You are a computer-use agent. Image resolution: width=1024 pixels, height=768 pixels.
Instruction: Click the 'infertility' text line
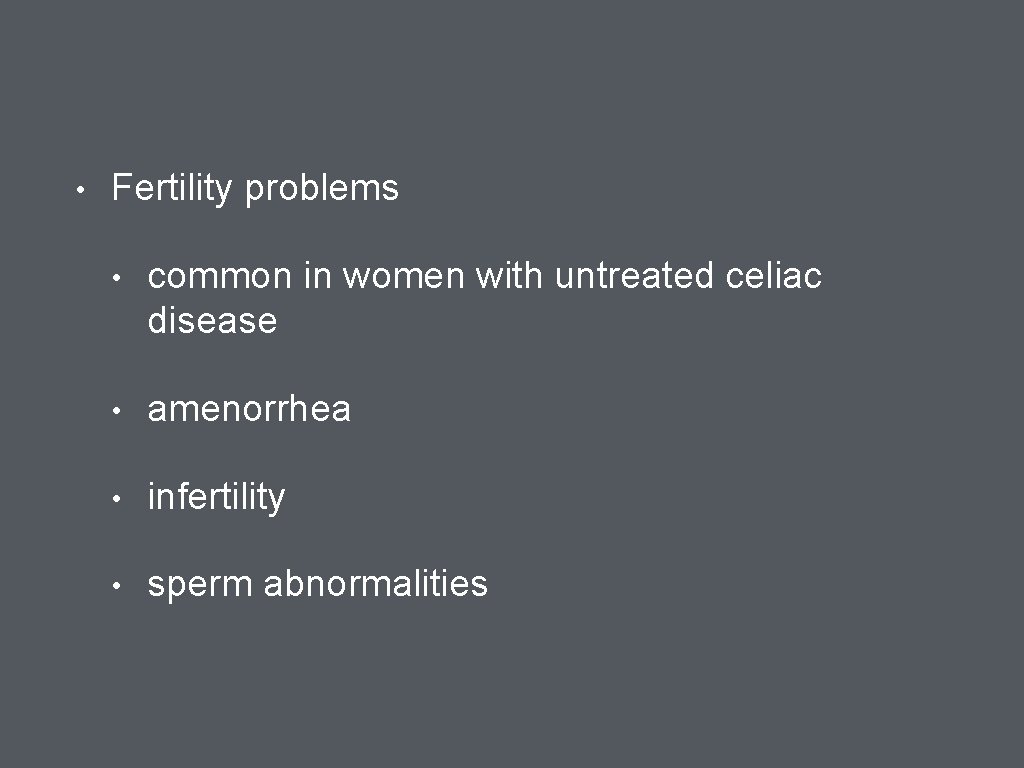coord(216,498)
